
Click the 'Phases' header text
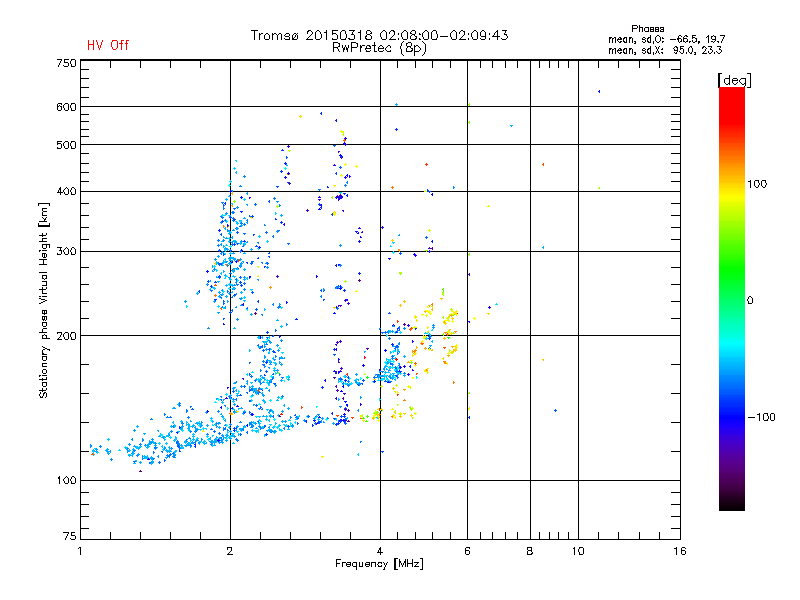(x=647, y=29)
